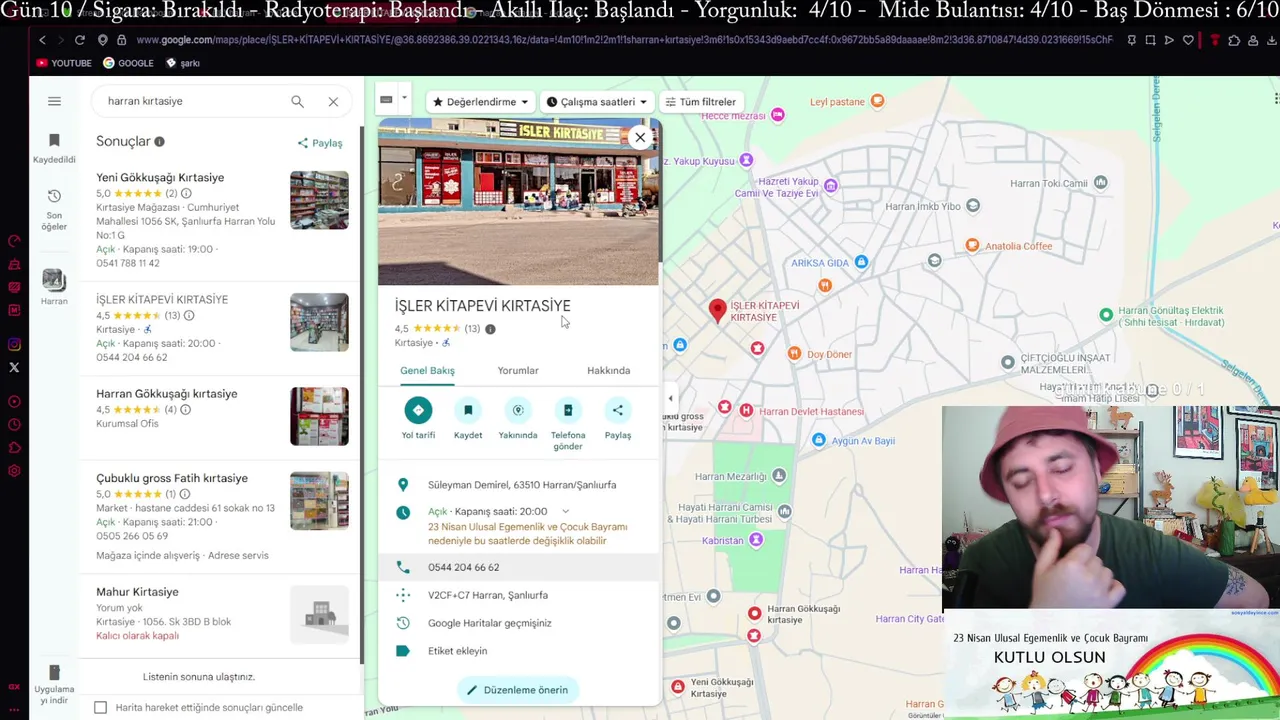This screenshot has height=720, width=1280.
Task: Open Tüm filtreler all filters
Action: click(x=701, y=102)
